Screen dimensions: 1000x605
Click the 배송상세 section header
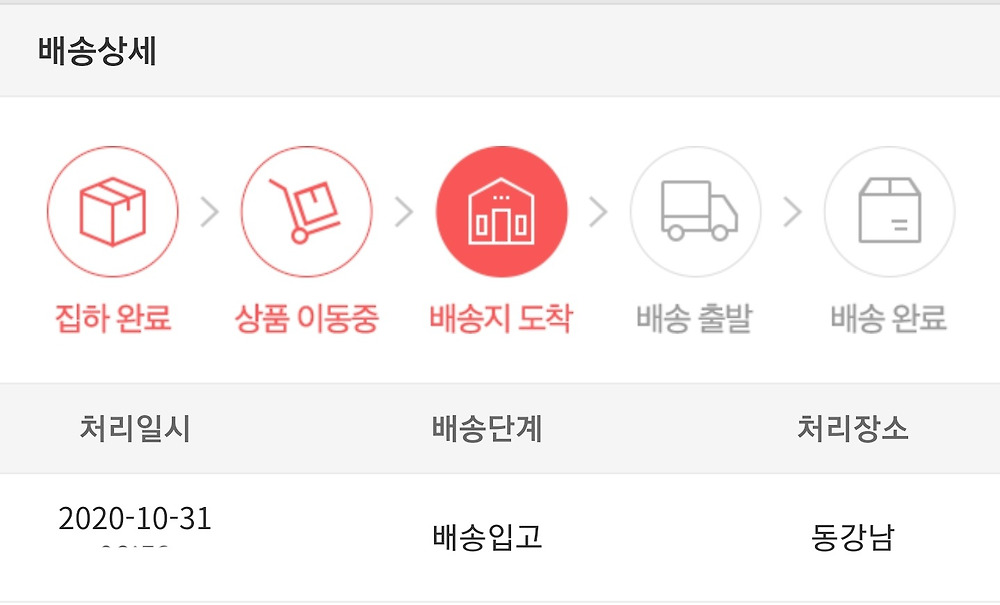coord(97,51)
